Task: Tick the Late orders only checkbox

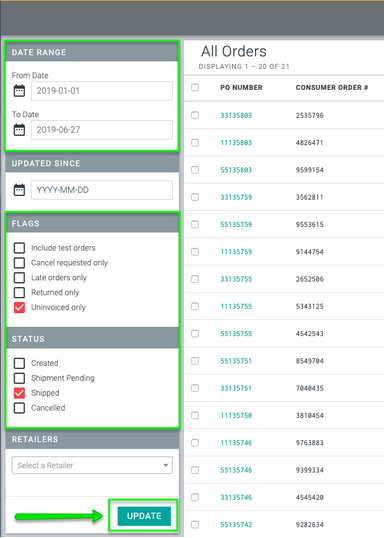Action: [19, 278]
